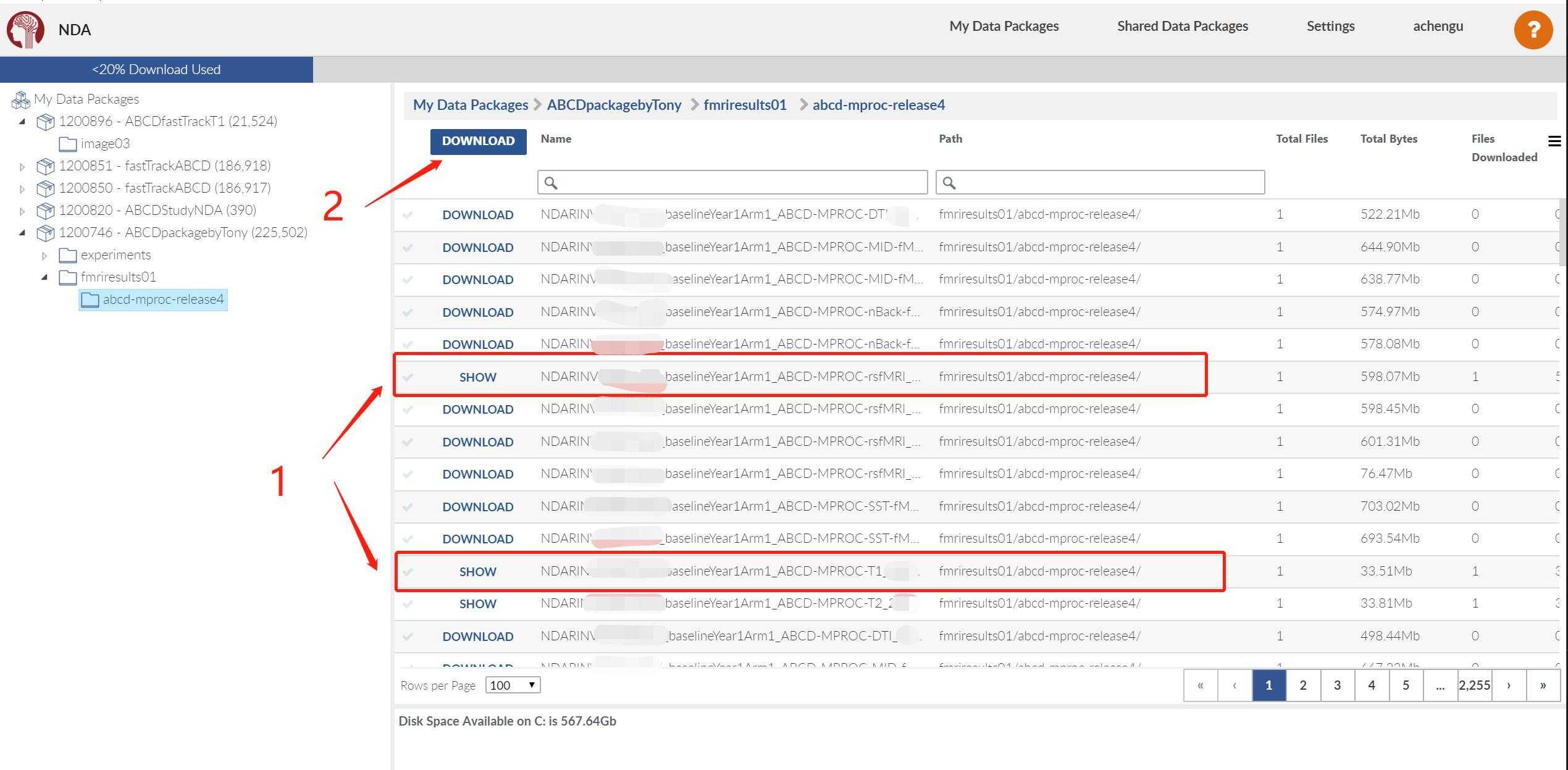Click the main blue DOWNLOAD button

pyautogui.click(x=478, y=141)
